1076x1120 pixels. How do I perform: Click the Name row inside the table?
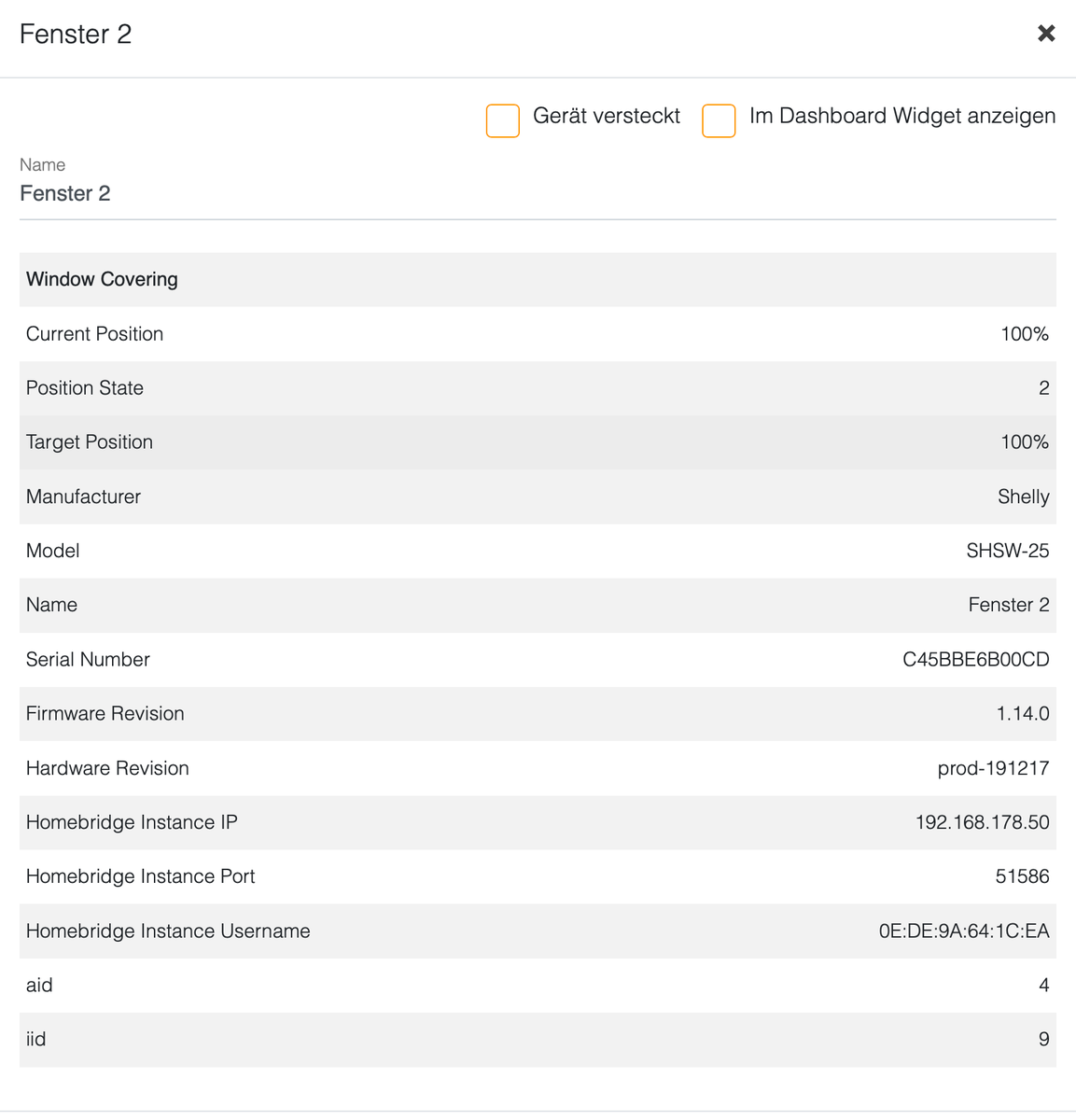point(537,605)
